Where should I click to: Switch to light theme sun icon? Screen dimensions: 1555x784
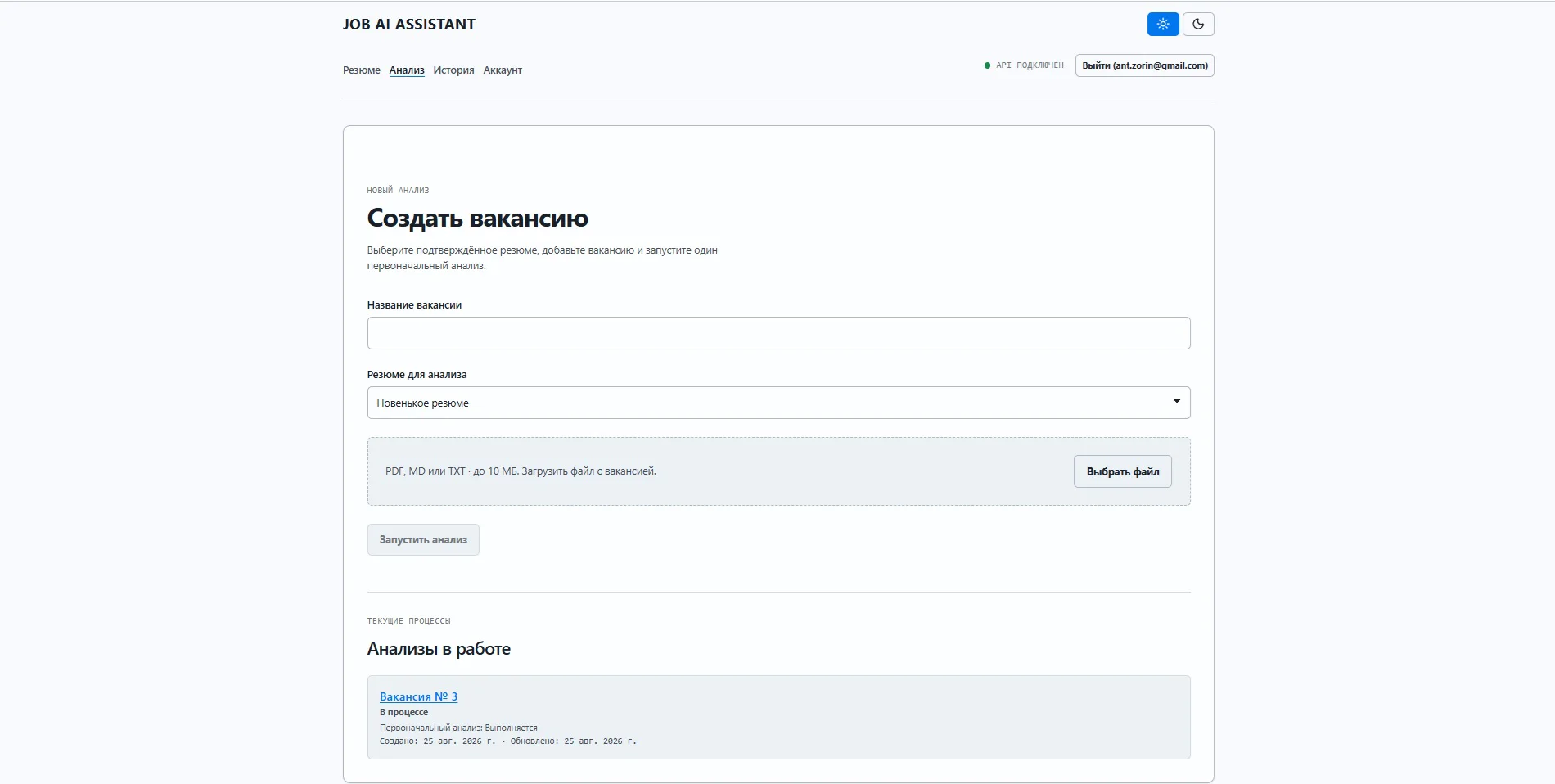point(1163,24)
